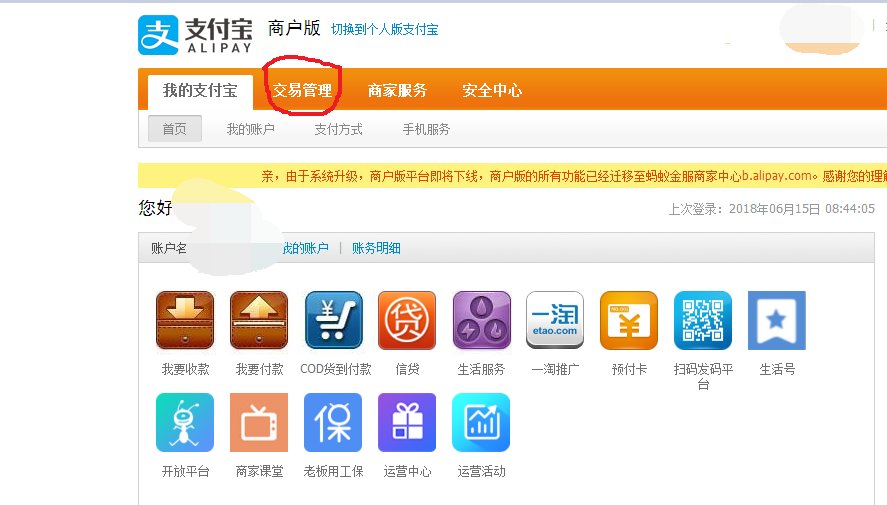
Task: Open the 老板用工保 insurance icon
Action: [x=333, y=422]
